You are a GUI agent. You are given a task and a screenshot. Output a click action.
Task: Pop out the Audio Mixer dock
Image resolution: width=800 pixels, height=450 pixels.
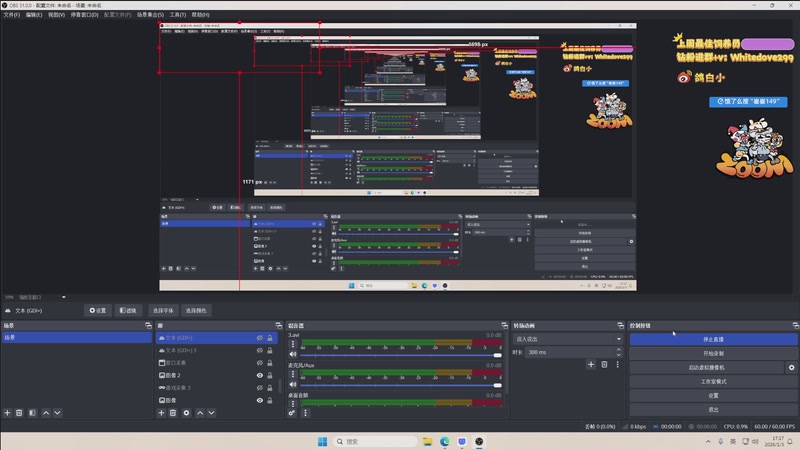tap(504, 326)
